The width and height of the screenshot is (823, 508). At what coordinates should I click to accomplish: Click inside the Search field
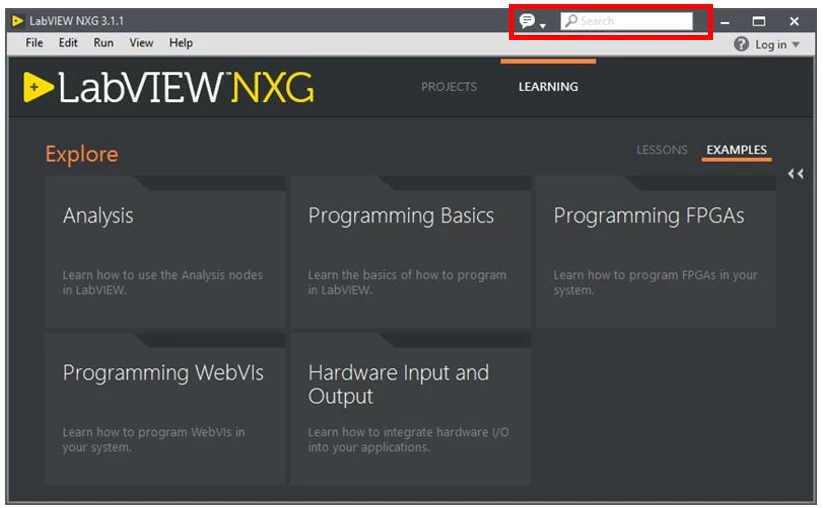point(627,21)
